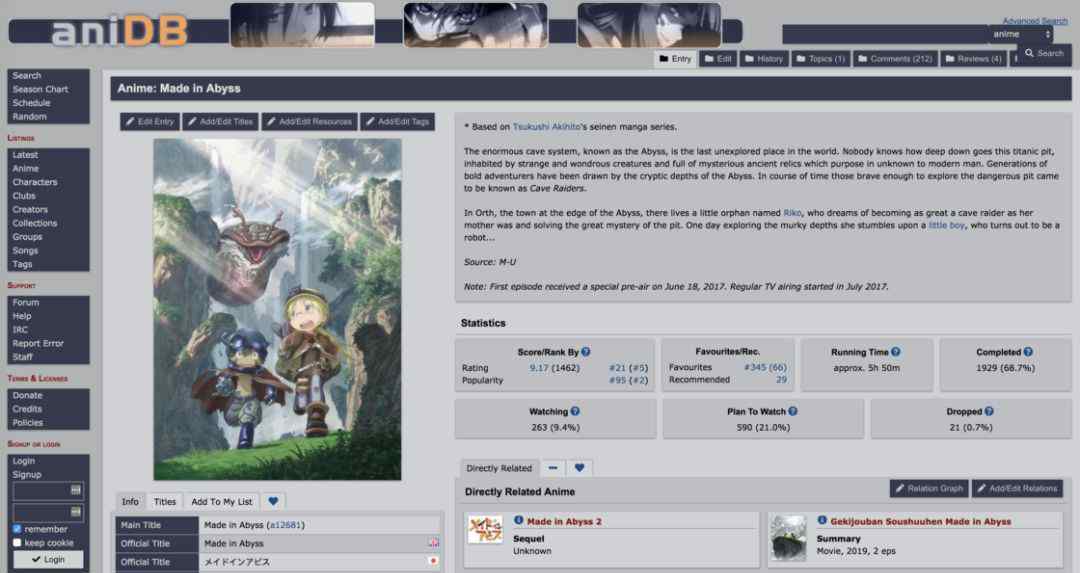Open Season Chart in the sidebar
Screen dimensions: 1080x573
41,90
